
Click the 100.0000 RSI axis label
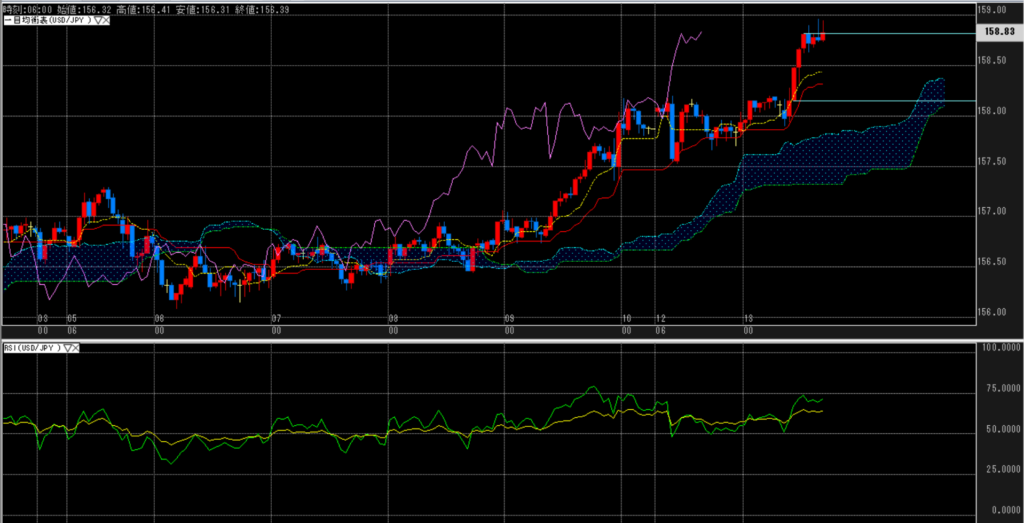point(998,347)
